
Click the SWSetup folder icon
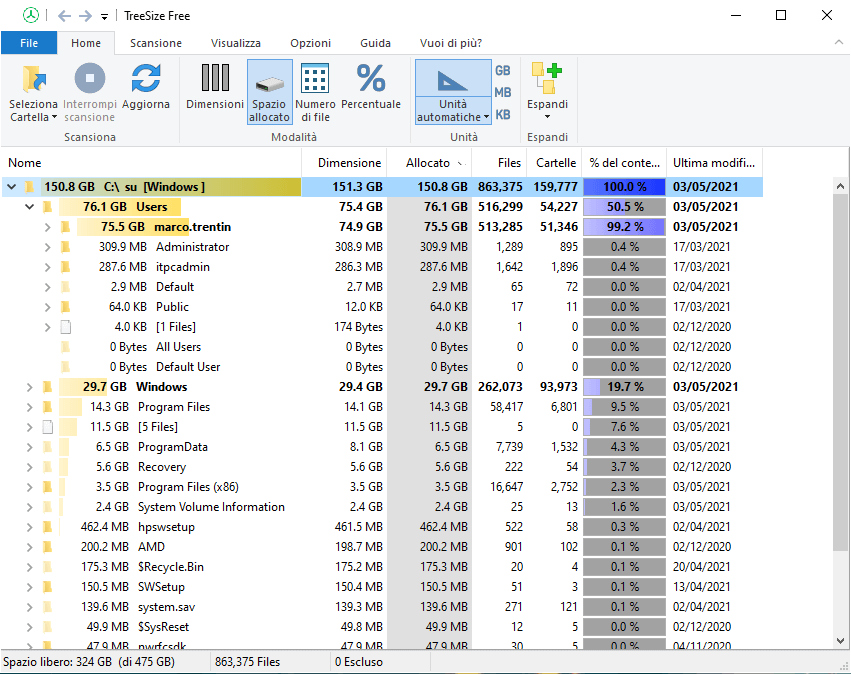[x=48, y=587]
